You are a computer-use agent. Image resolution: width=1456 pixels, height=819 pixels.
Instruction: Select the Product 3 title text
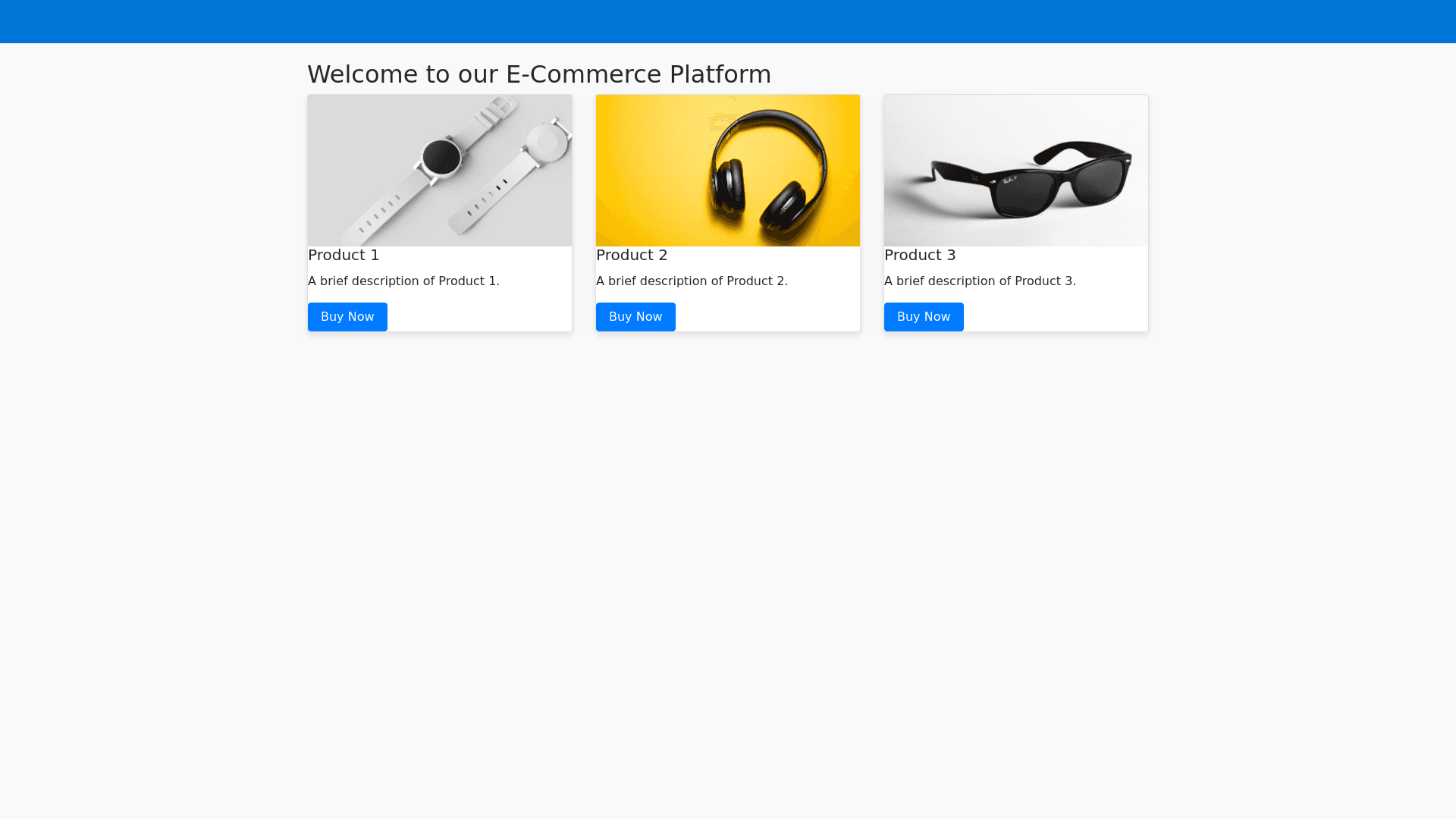(x=920, y=256)
